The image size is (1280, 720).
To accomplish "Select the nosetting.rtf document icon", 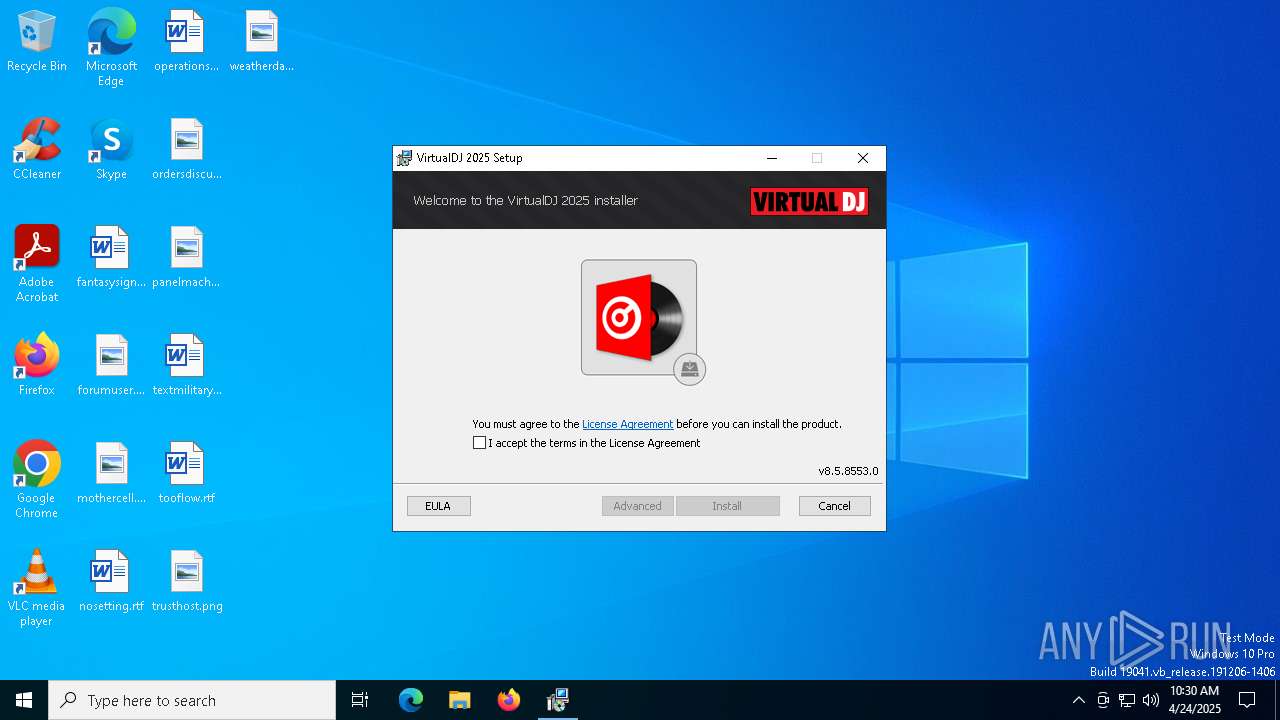I will (111, 582).
